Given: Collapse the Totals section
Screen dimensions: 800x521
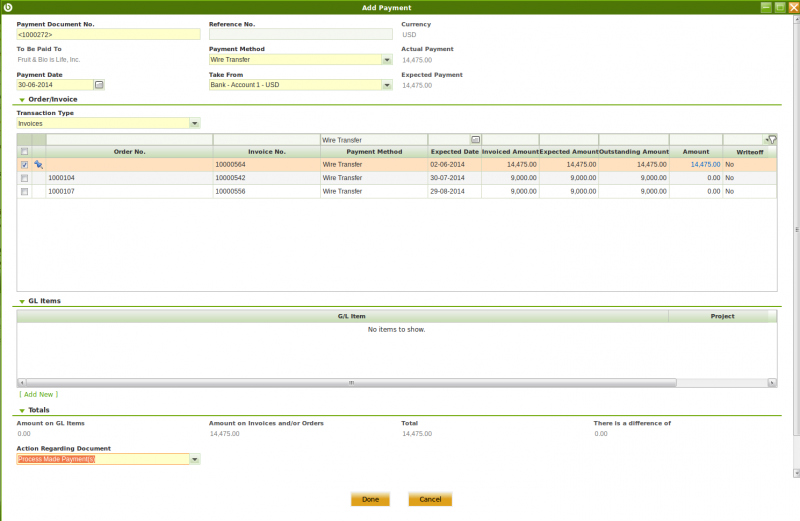Looking at the screenshot, I should click(22, 410).
